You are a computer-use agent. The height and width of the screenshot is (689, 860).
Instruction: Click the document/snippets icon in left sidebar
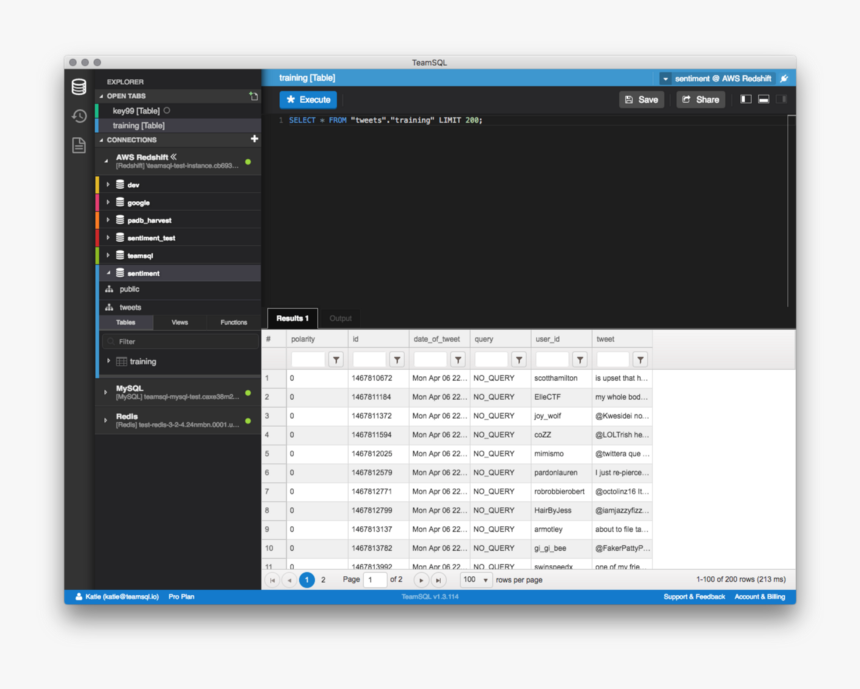click(78, 146)
